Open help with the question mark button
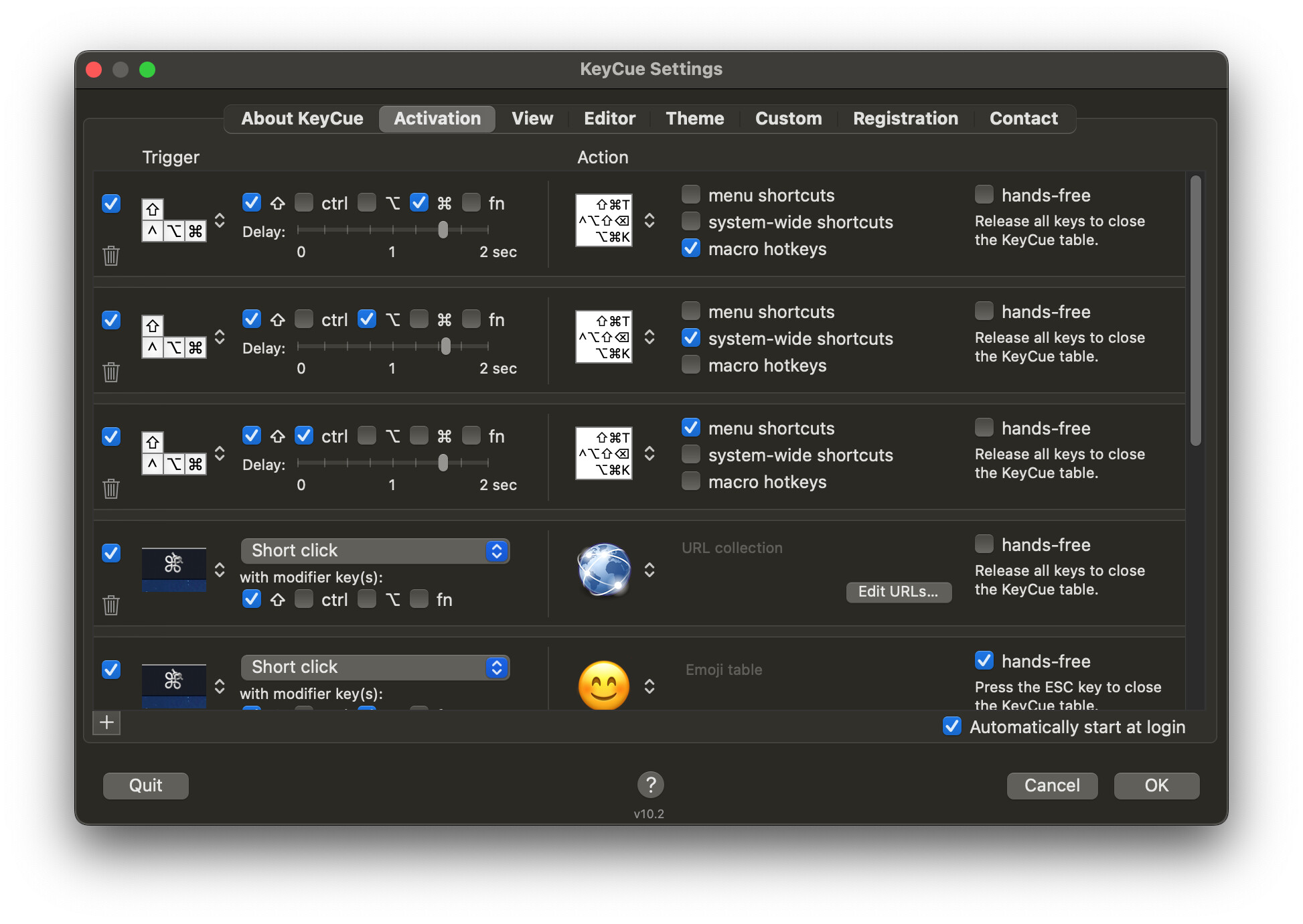This screenshot has height=924, width=1303. point(651,784)
